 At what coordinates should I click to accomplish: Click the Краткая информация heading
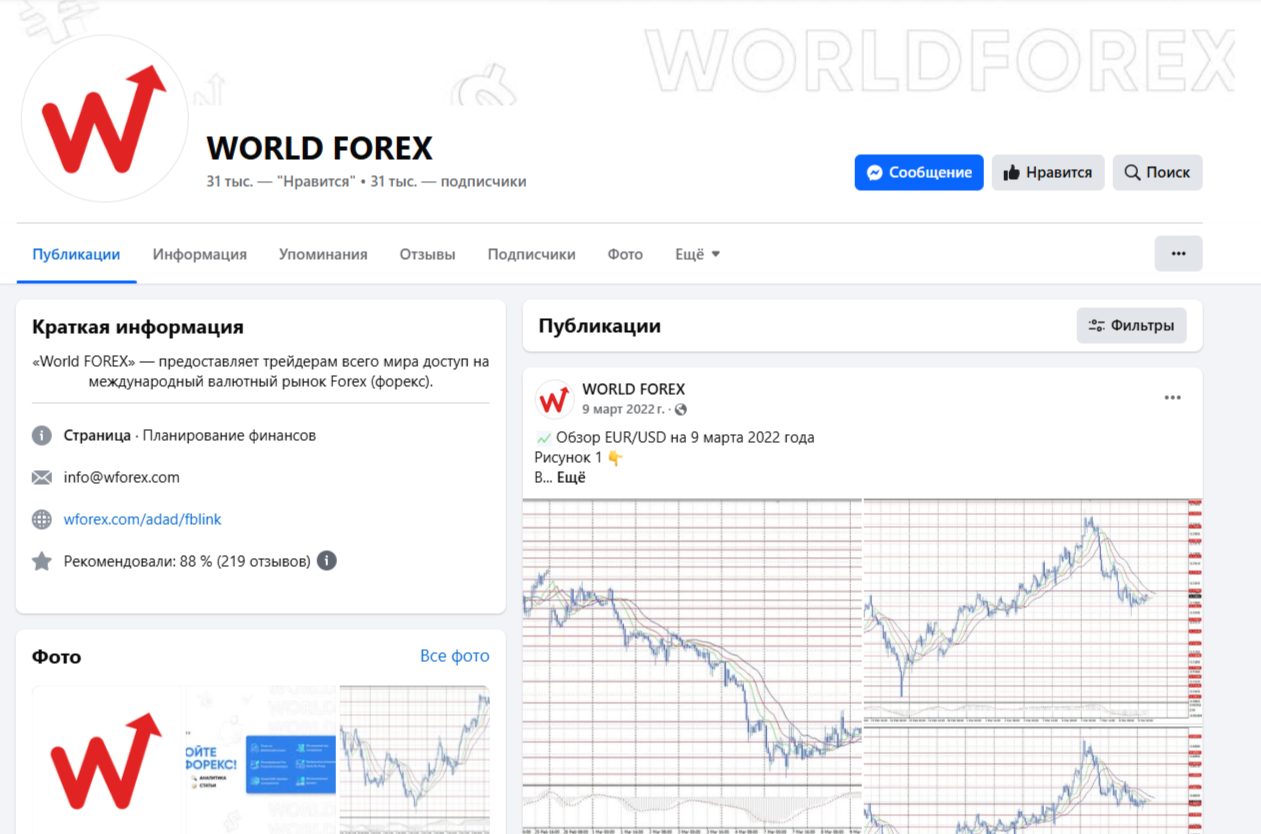click(138, 327)
